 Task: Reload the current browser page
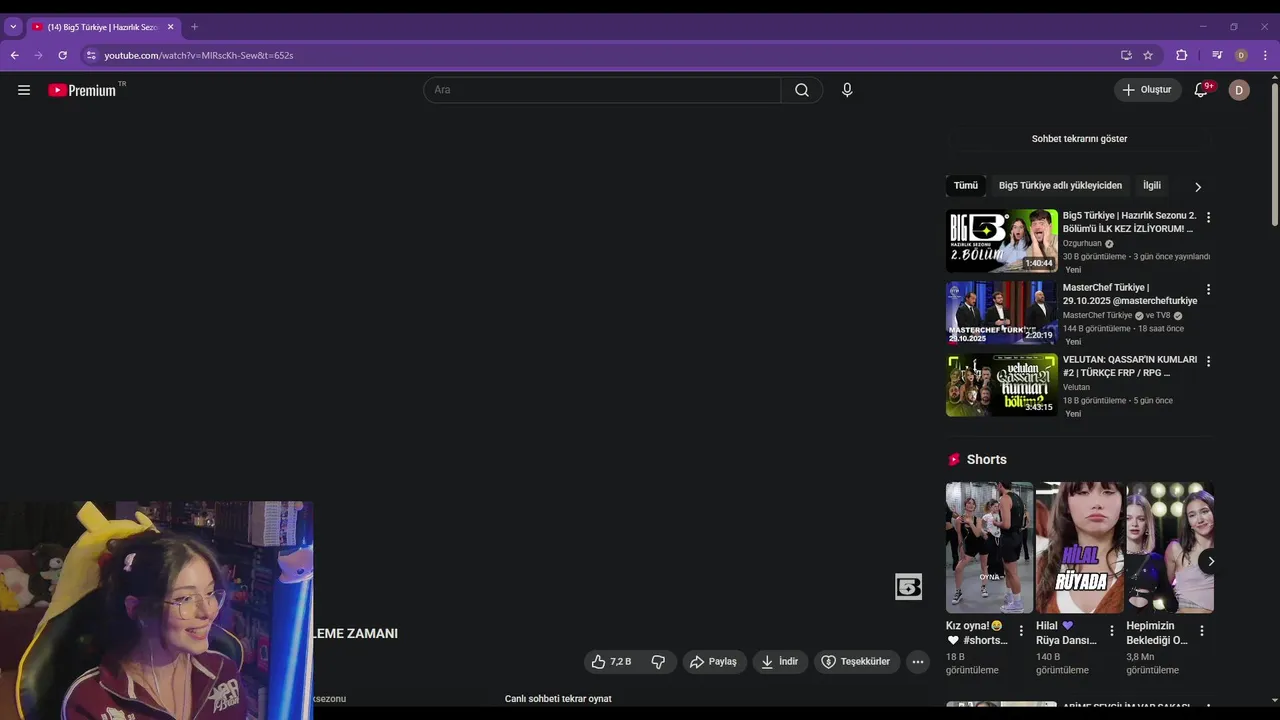pos(62,55)
